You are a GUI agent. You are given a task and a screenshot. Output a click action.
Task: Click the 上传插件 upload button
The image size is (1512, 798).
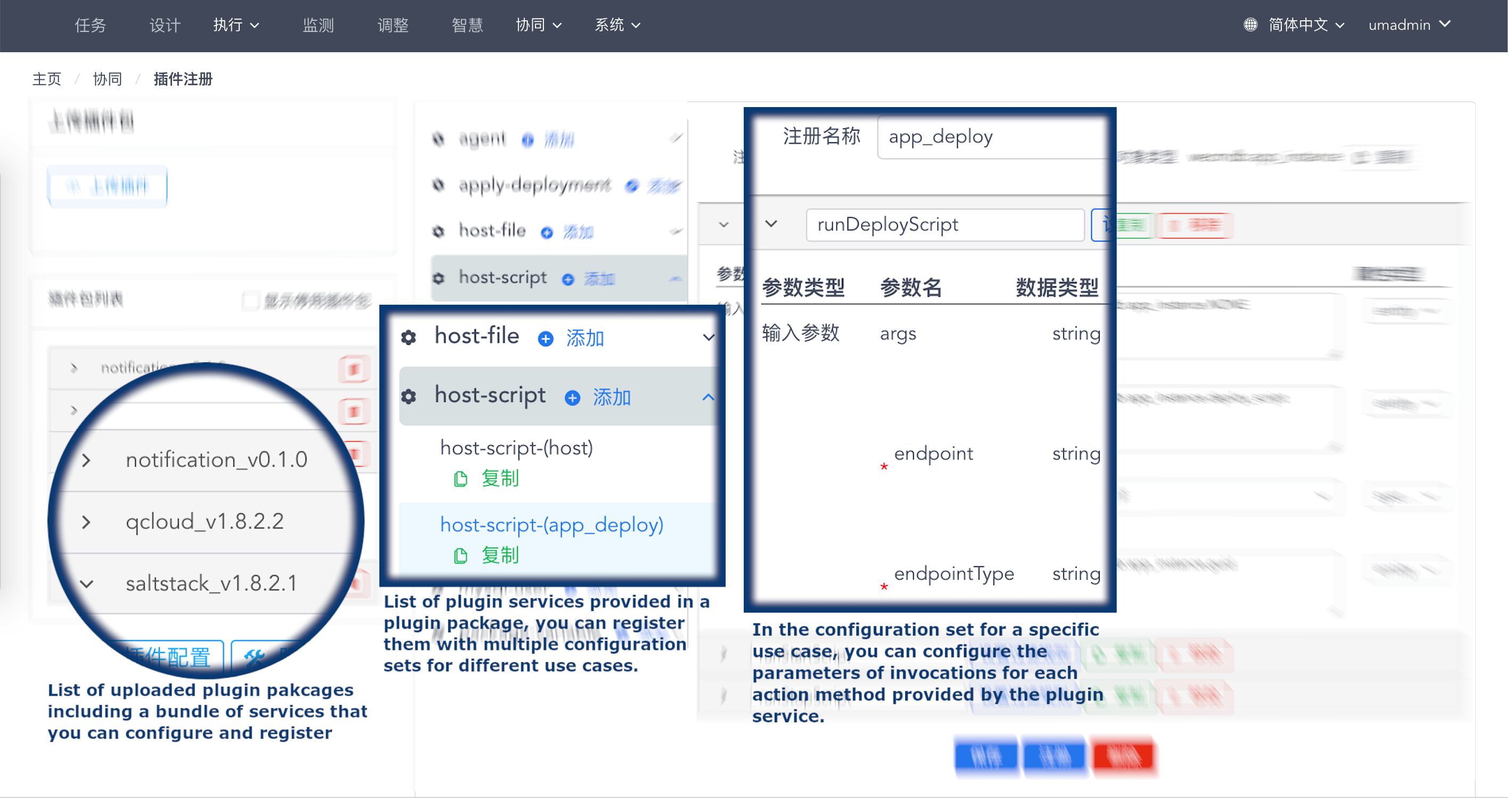click(107, 186)
